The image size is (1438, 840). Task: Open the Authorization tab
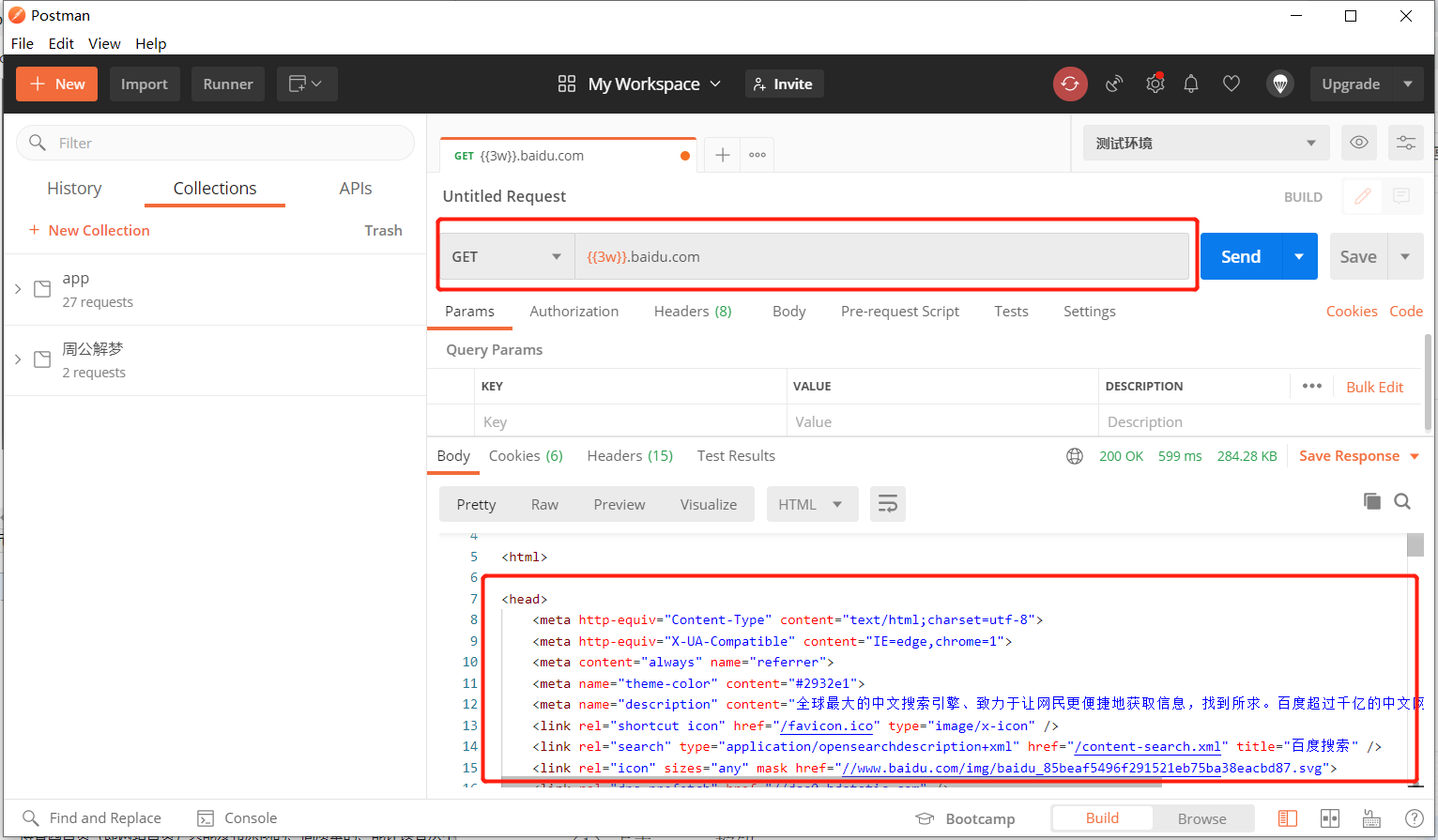[x=574, y=312]
